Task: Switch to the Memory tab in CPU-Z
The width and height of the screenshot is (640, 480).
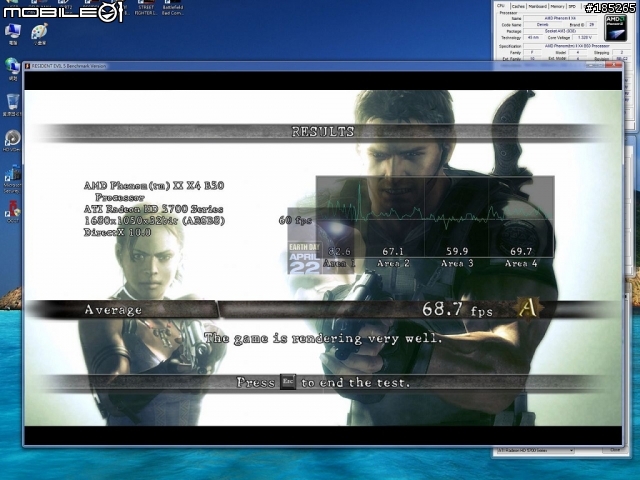Action: (x=557, y=7)
